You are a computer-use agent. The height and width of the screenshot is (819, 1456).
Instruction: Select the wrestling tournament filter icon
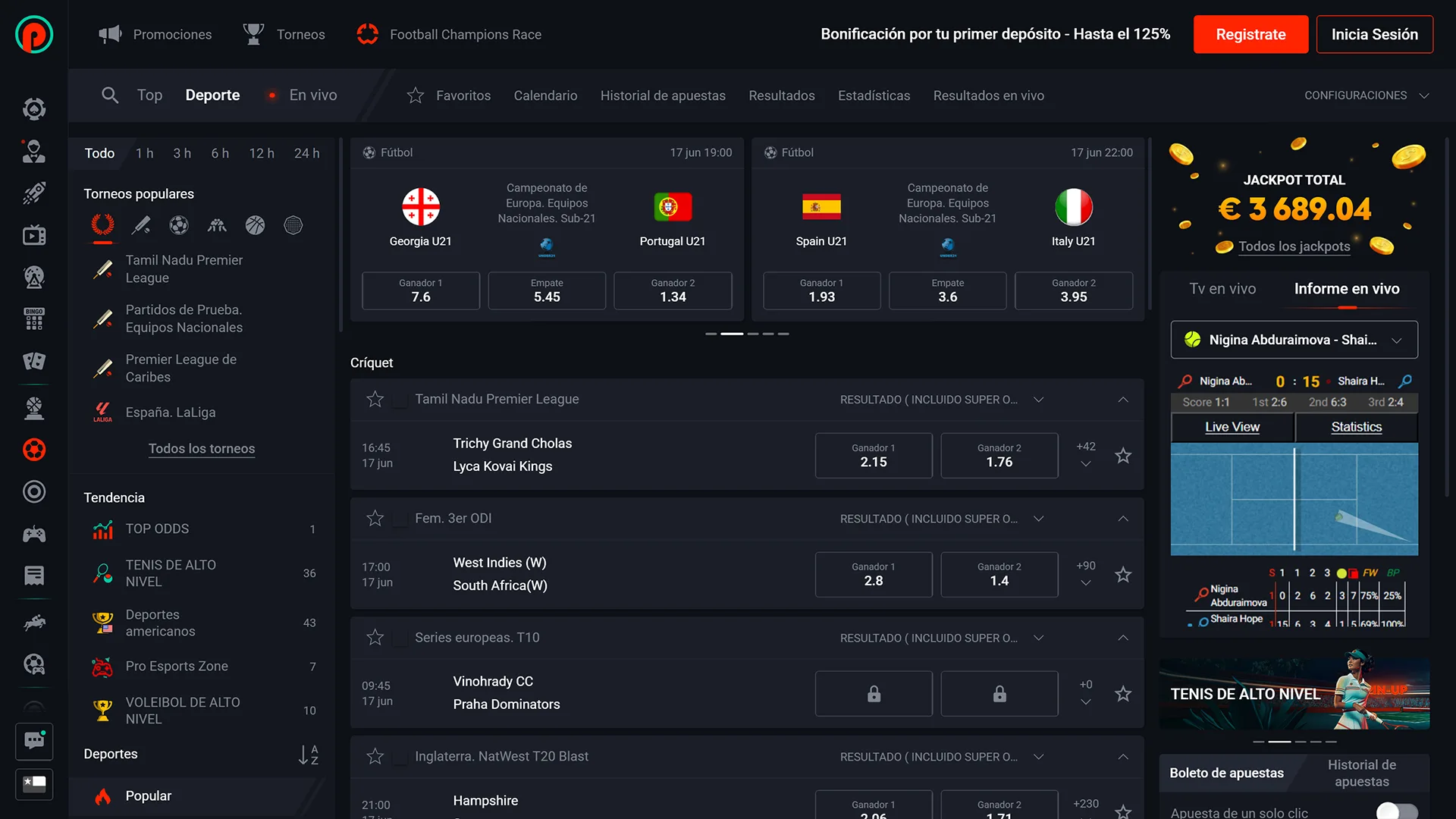click(x=217, y=225)
